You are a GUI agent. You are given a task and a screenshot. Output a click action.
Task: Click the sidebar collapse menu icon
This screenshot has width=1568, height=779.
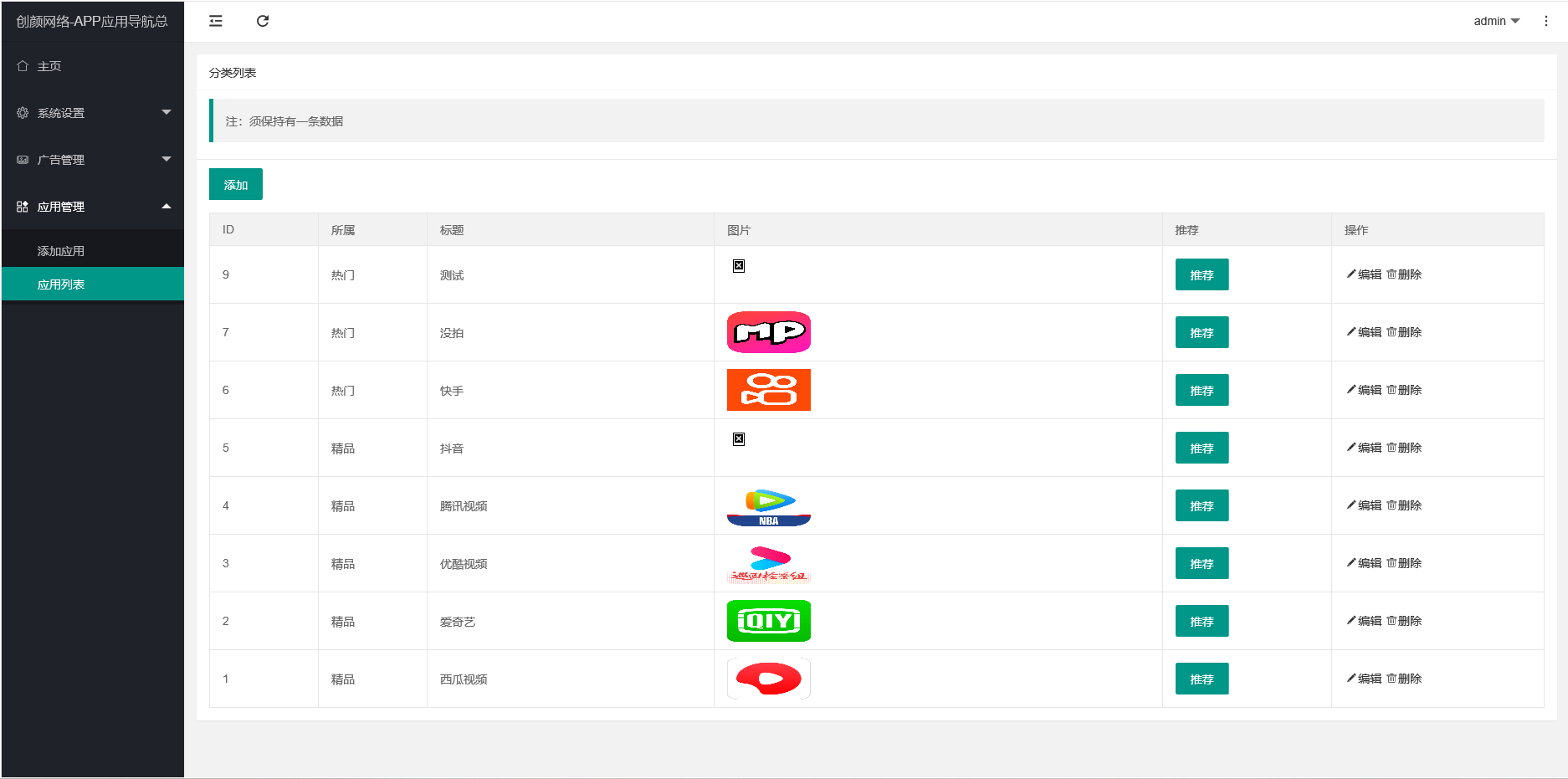tap(216, 21)
